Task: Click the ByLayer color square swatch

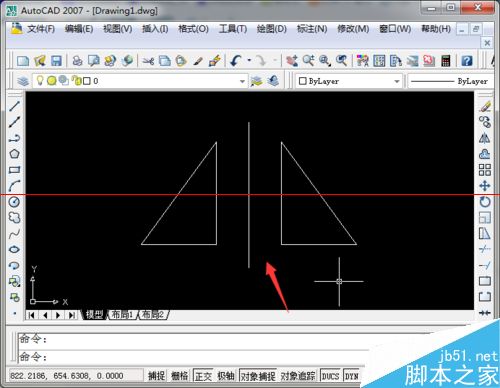Action: [302, 81]
